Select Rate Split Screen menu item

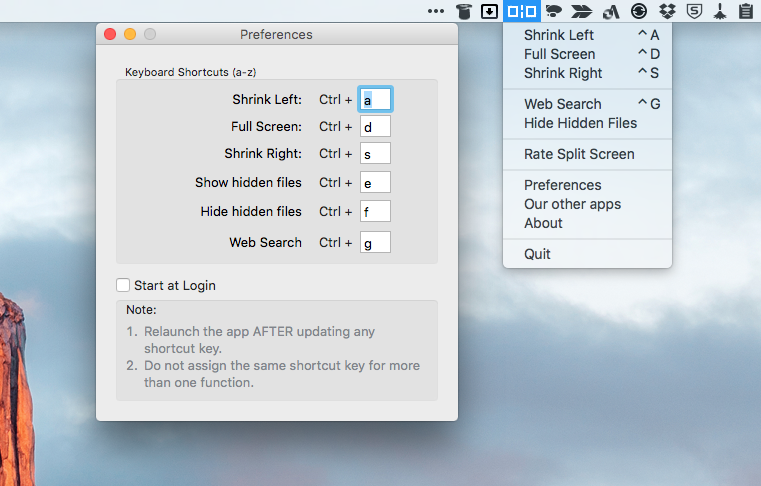587,154
